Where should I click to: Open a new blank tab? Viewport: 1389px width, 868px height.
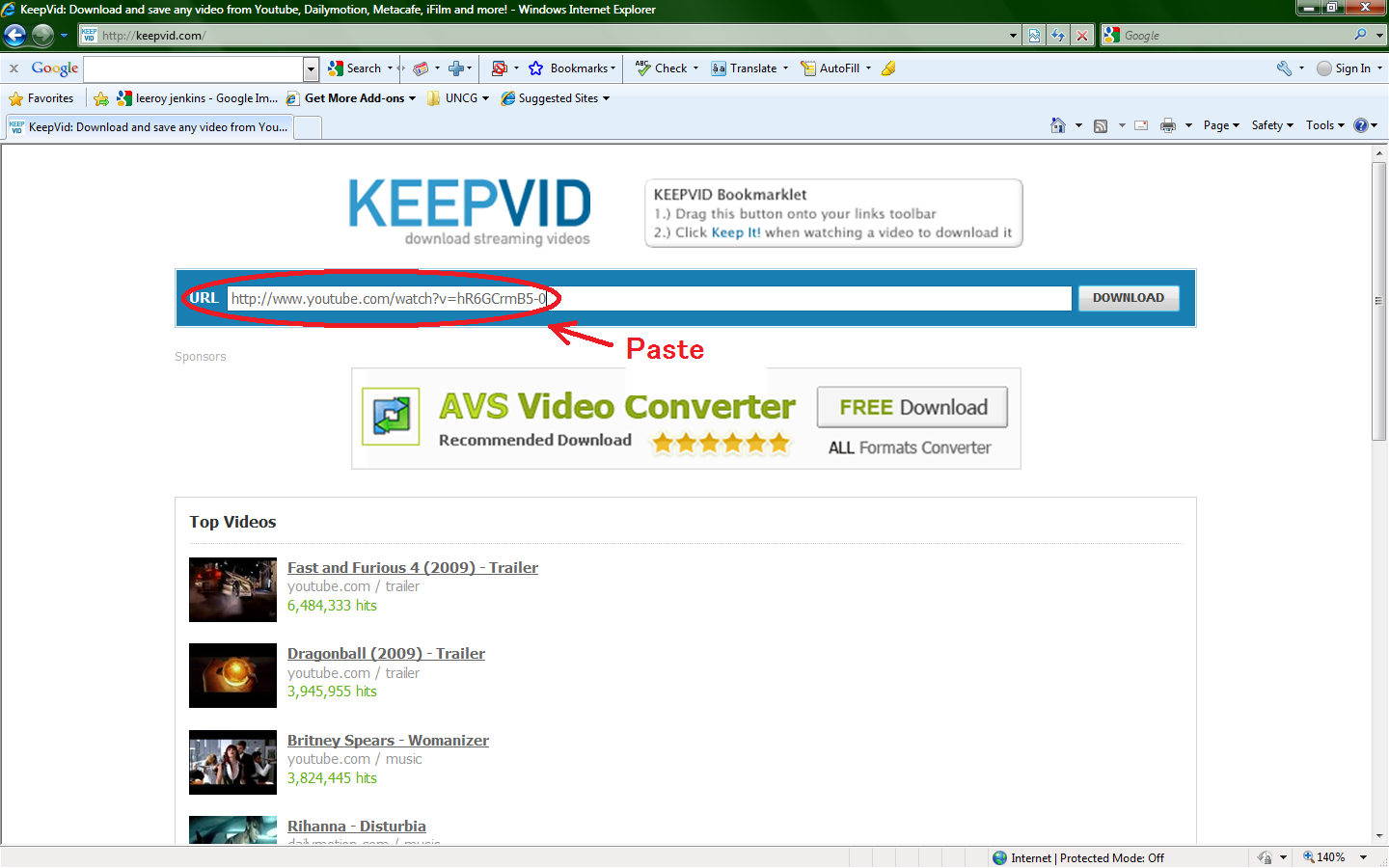(308, 128)
